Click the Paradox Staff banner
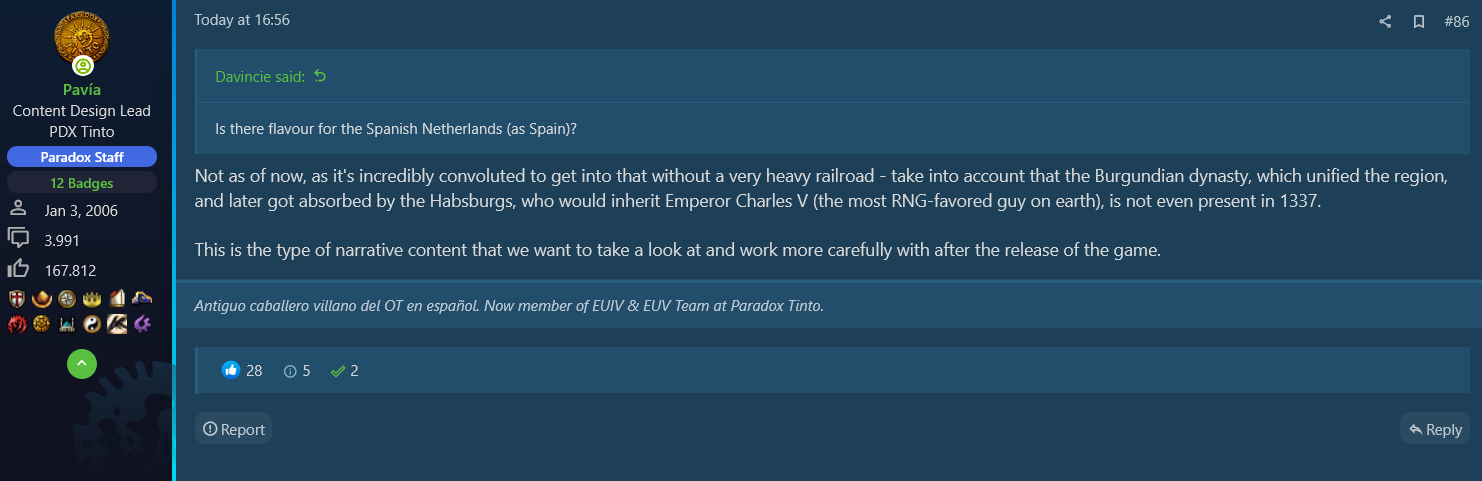This screenshot has height=481, width=1482. (x=82, y=157)
